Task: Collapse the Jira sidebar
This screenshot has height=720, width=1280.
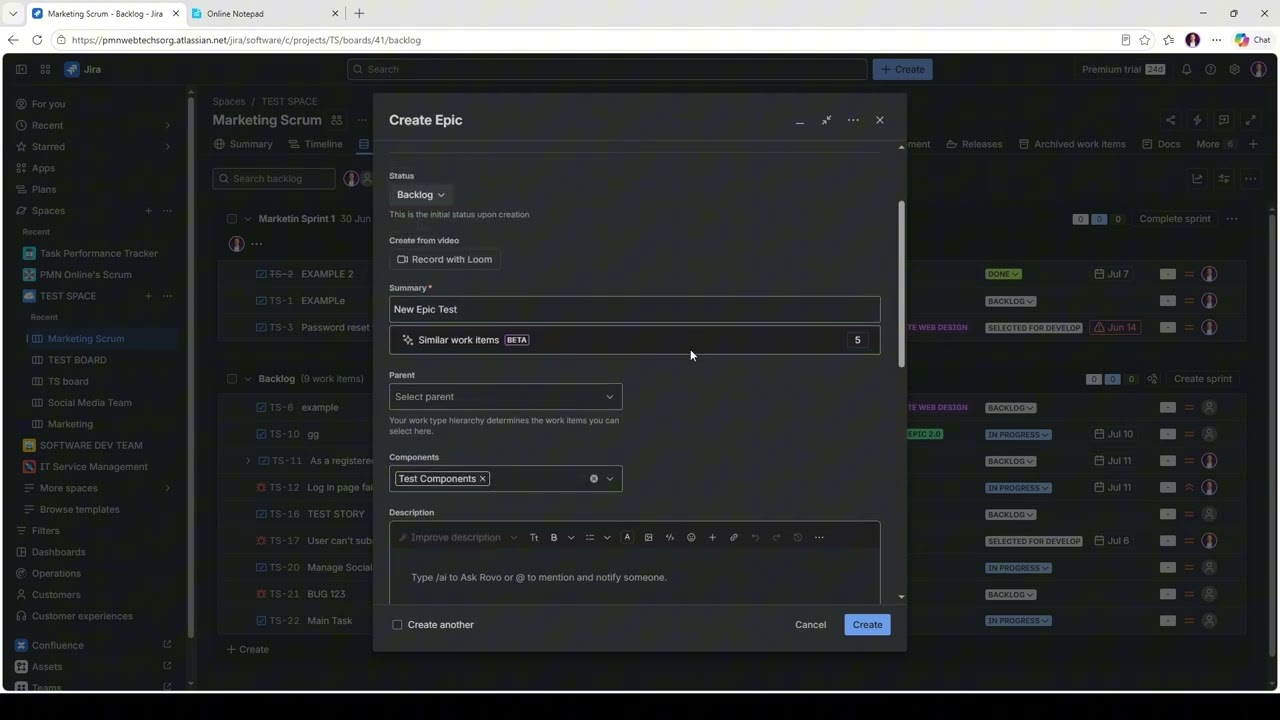Action: pyautogui.click(x=21, y=69)
